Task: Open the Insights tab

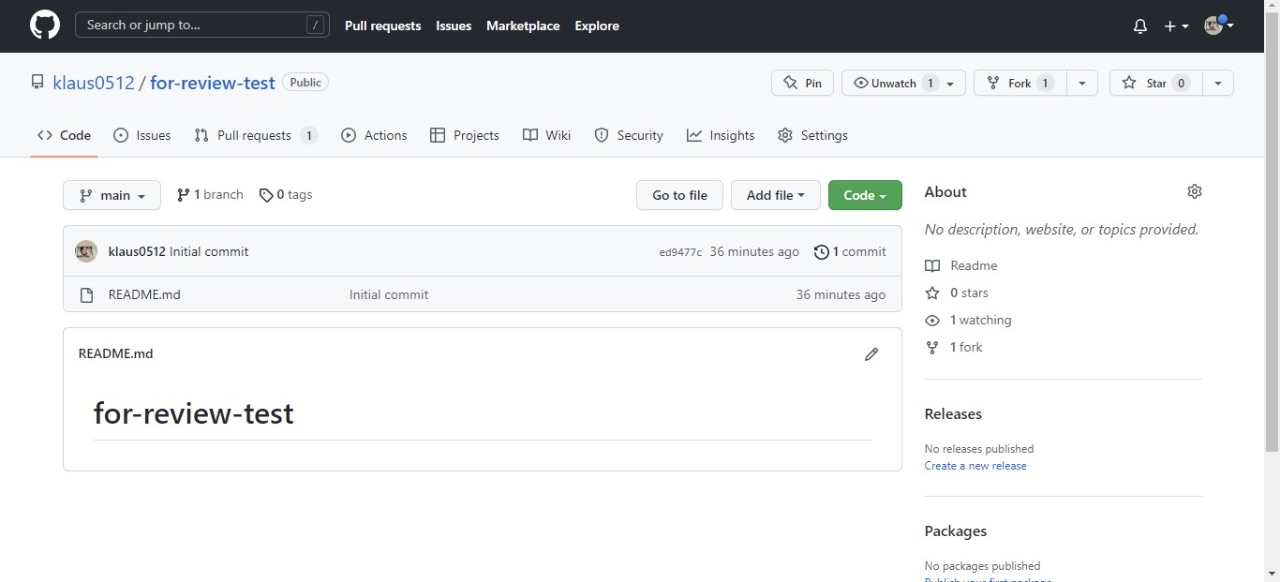Action: click(x=721, y=135)
